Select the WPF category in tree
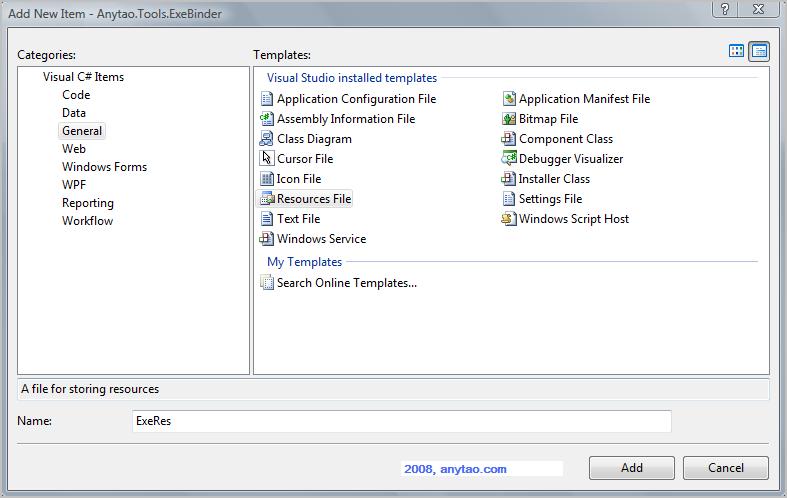Screen dimensions: 787x498 point(74,185)
